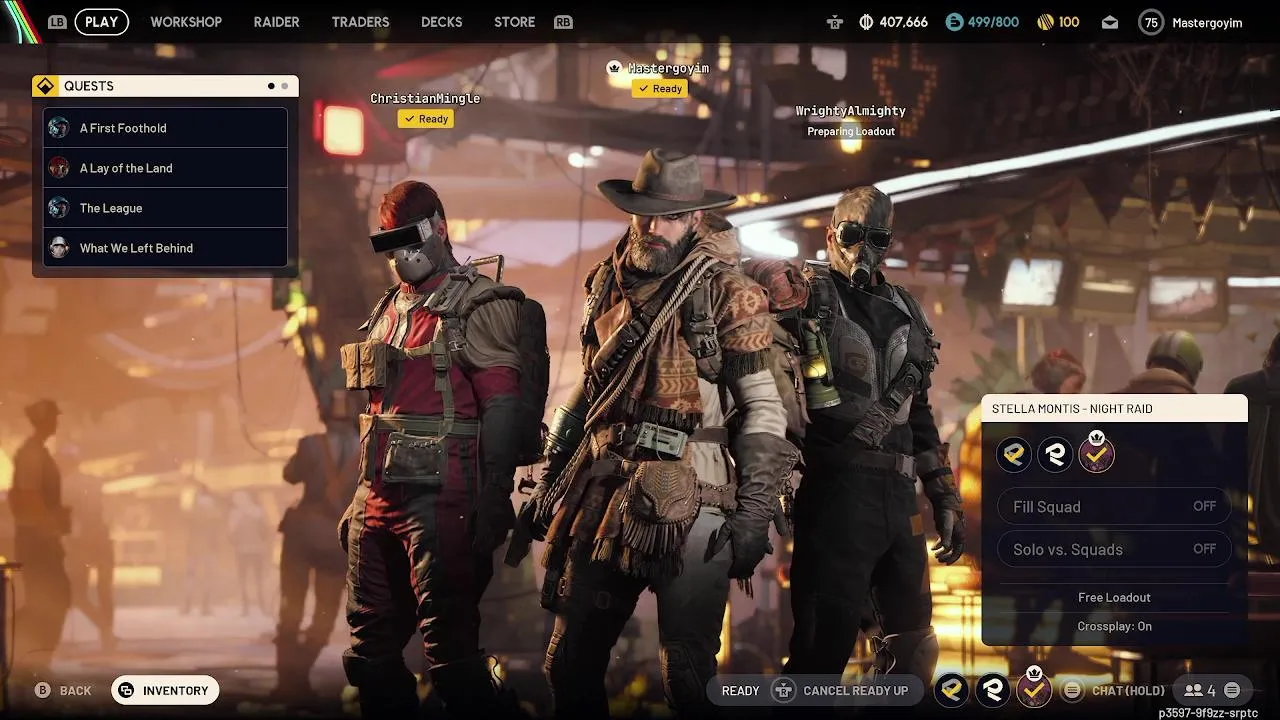Click the stash count 499/800
This screenshot has height=720, width=1280.
(x=993, y=22)
